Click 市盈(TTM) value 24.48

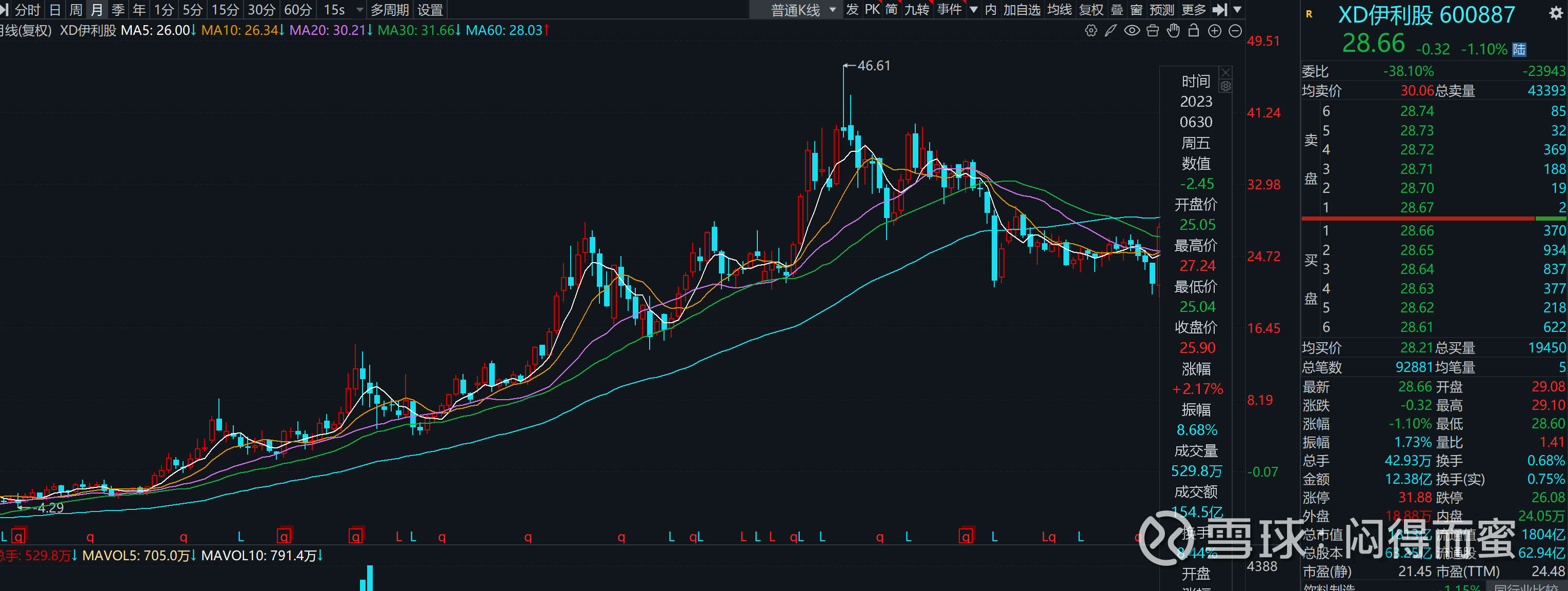tap(1548, 572)
